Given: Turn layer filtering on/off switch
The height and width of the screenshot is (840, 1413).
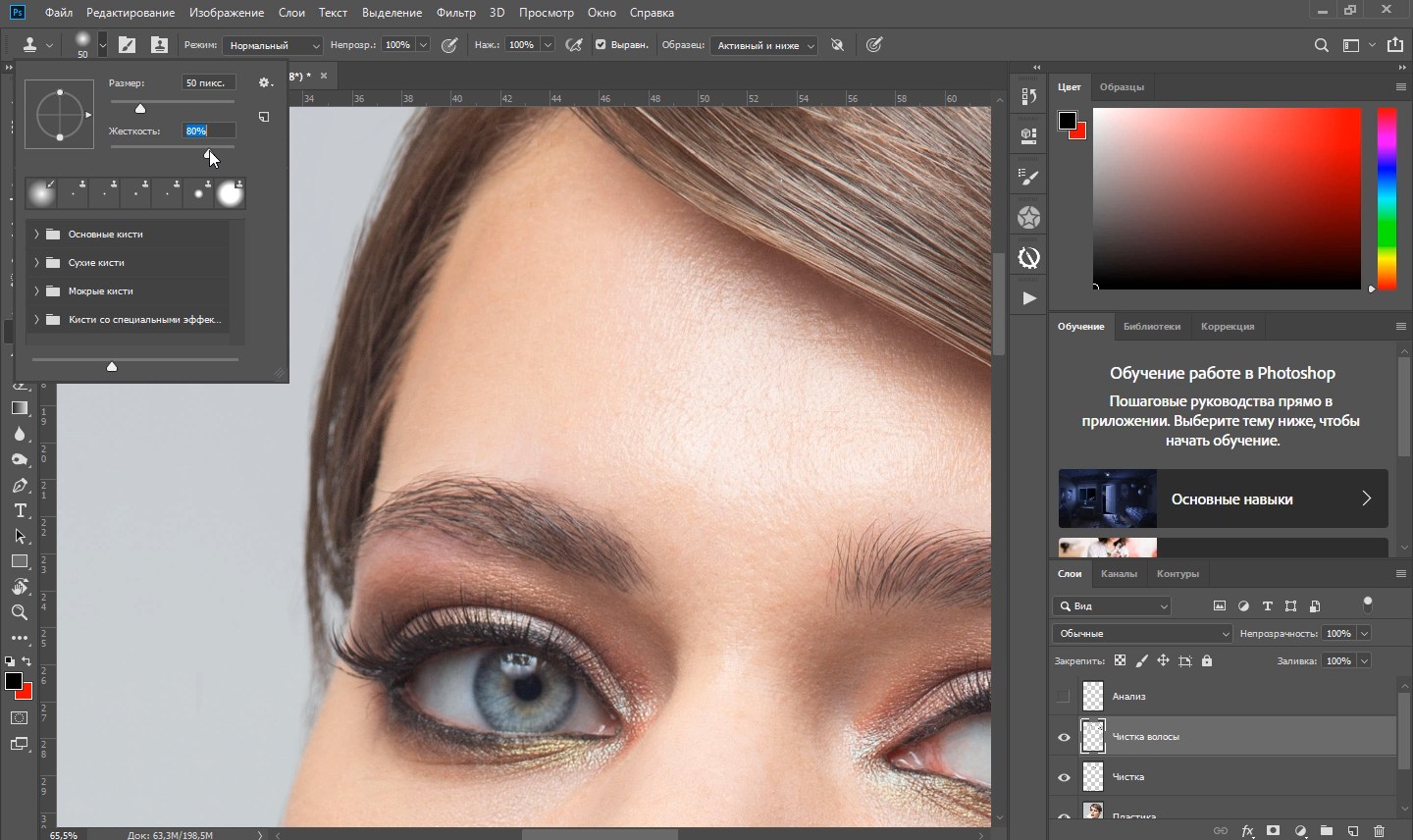Looking at the screenshot, I should (1368, 604).
